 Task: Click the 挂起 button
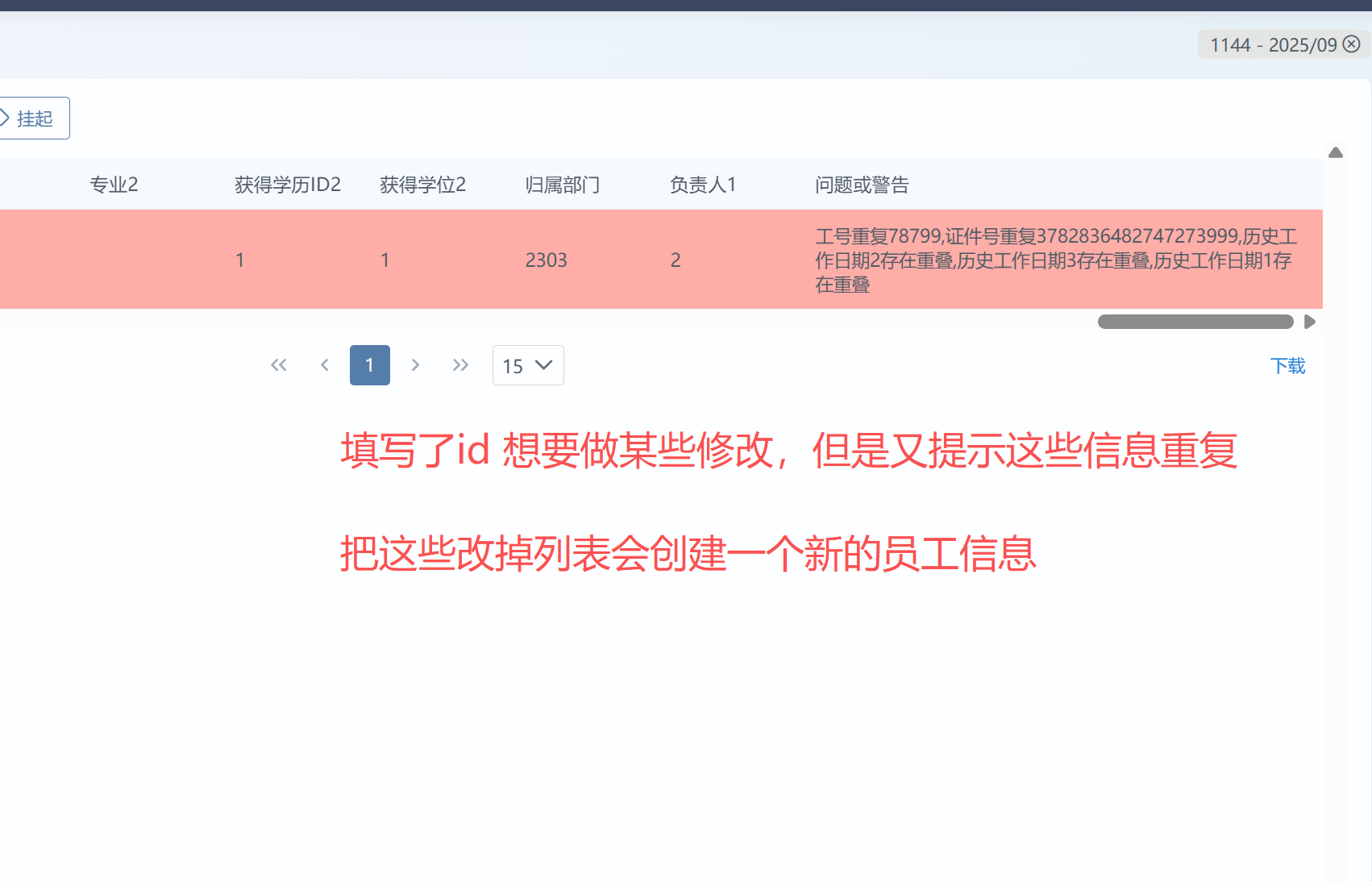tap(32, 119)
